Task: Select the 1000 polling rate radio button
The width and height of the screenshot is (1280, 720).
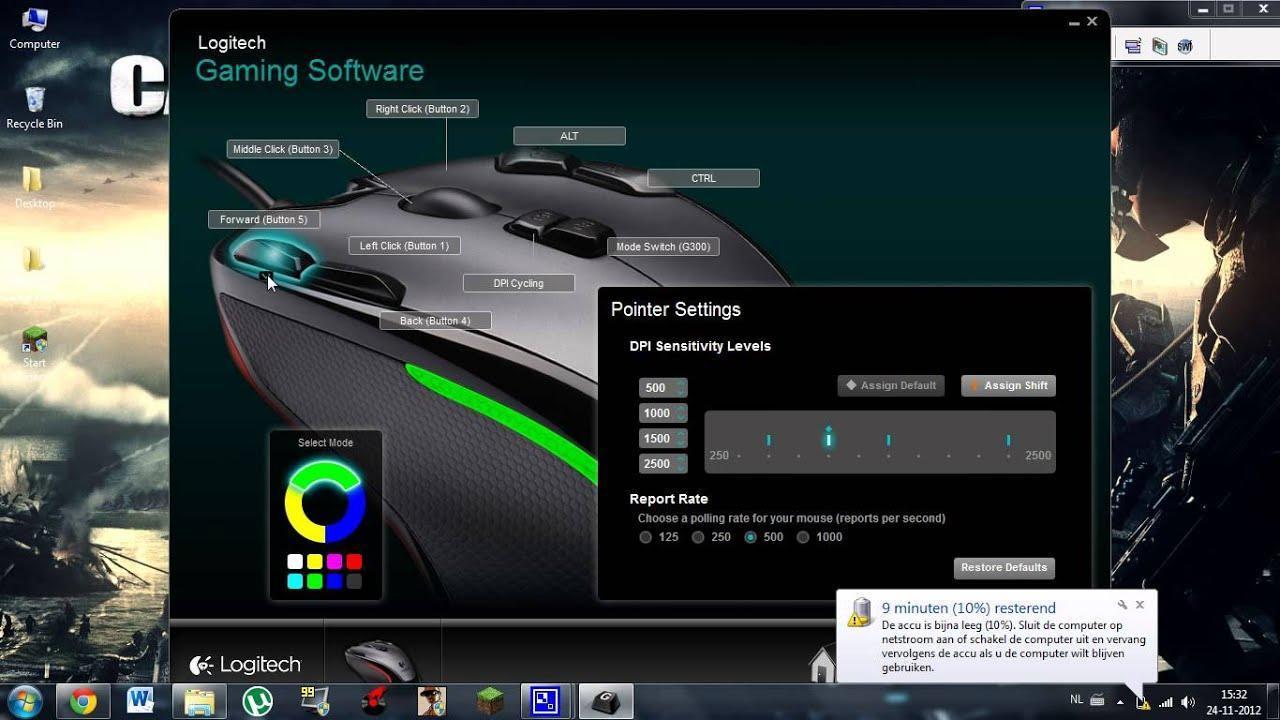Action: coord(803,537)
